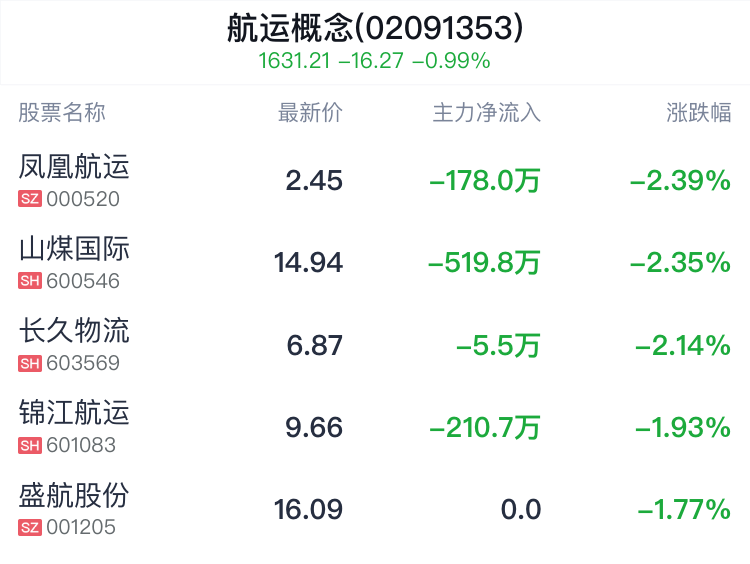
Task: Open the 山煤国际 stock entry
Action: coord(375,263)
